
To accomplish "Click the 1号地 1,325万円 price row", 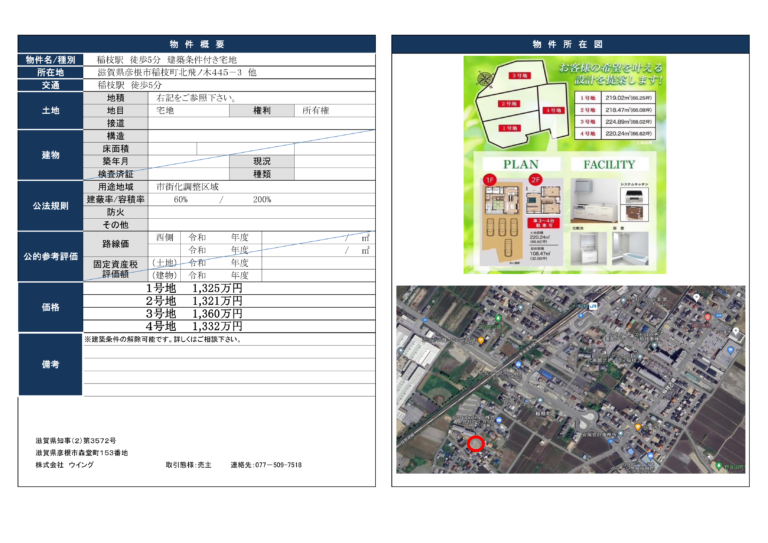I will [x=194, y=289].
